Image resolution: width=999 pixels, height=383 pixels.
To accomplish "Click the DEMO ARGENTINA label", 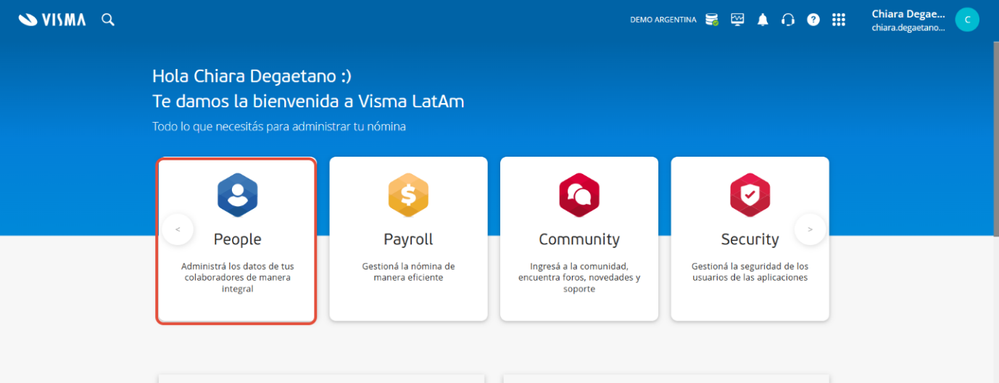I will pyautogui.click(x=663, y=20).
